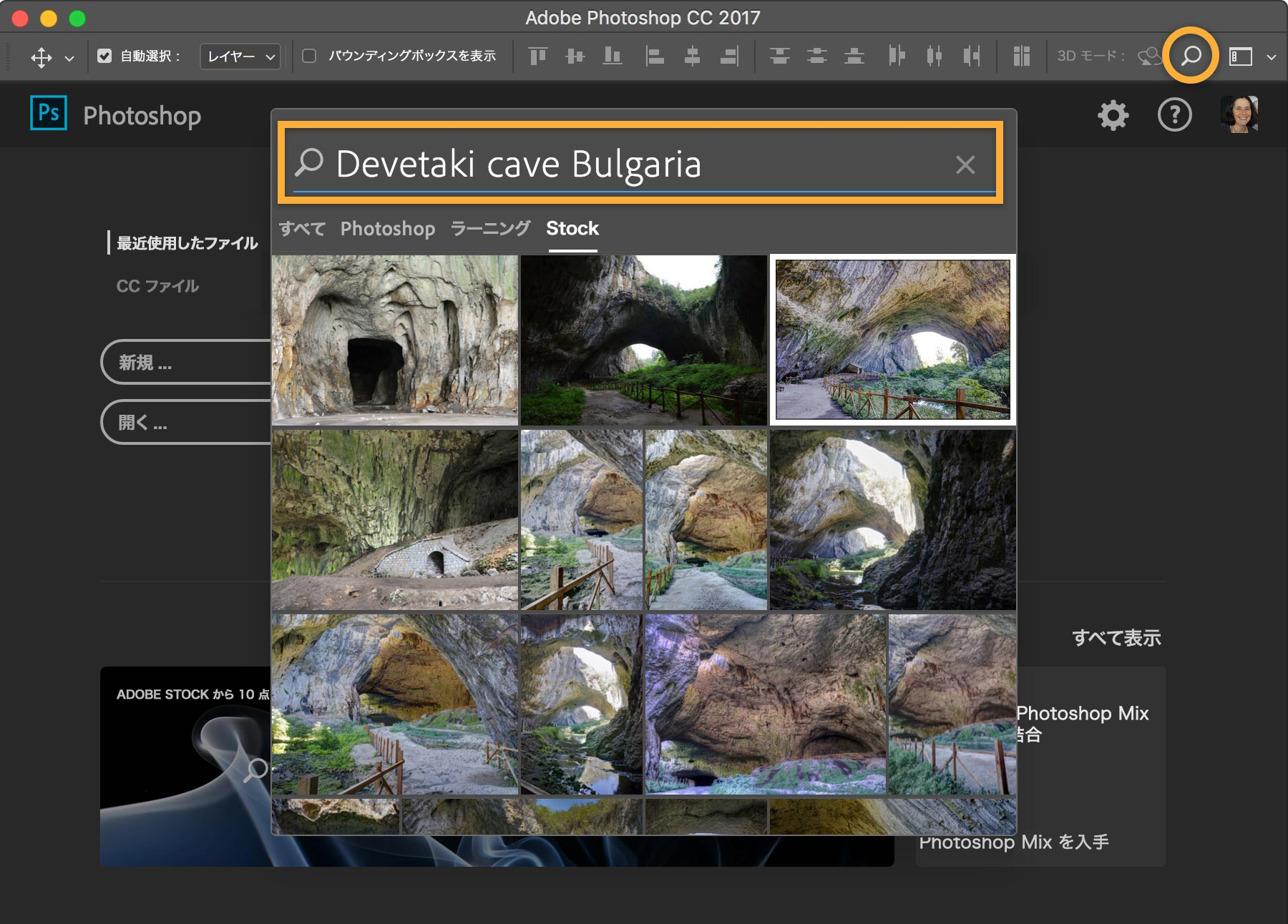
Task: Expand the Move tool preset picker arrow
Action: coord(69,58)
